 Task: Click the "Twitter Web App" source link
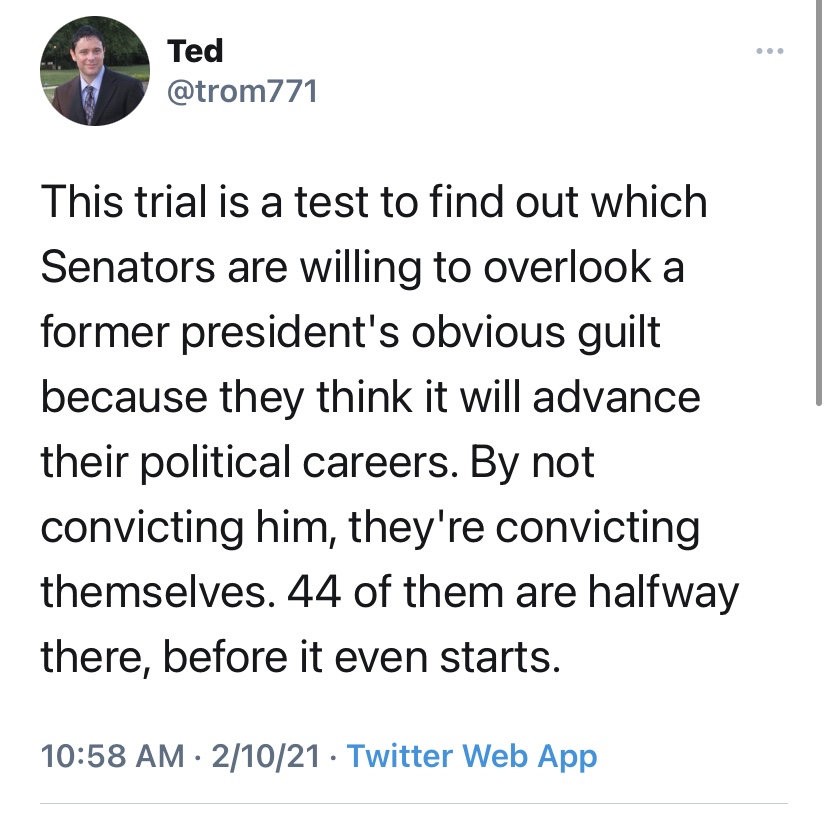tap(471, 756)
